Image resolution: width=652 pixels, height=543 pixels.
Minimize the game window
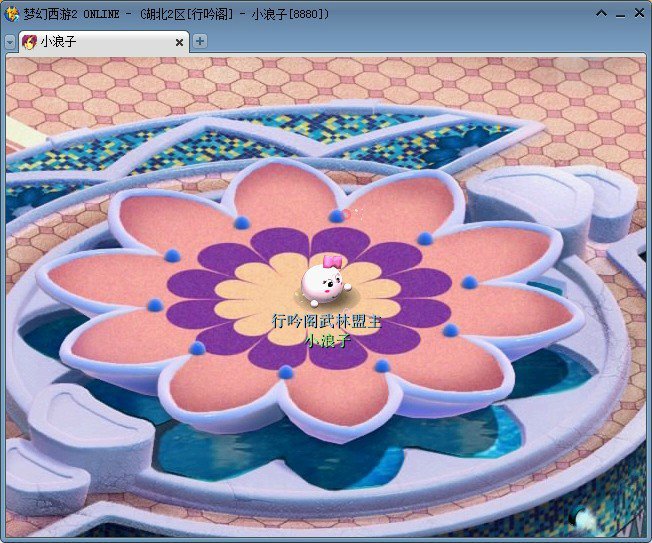pos(620,16)
